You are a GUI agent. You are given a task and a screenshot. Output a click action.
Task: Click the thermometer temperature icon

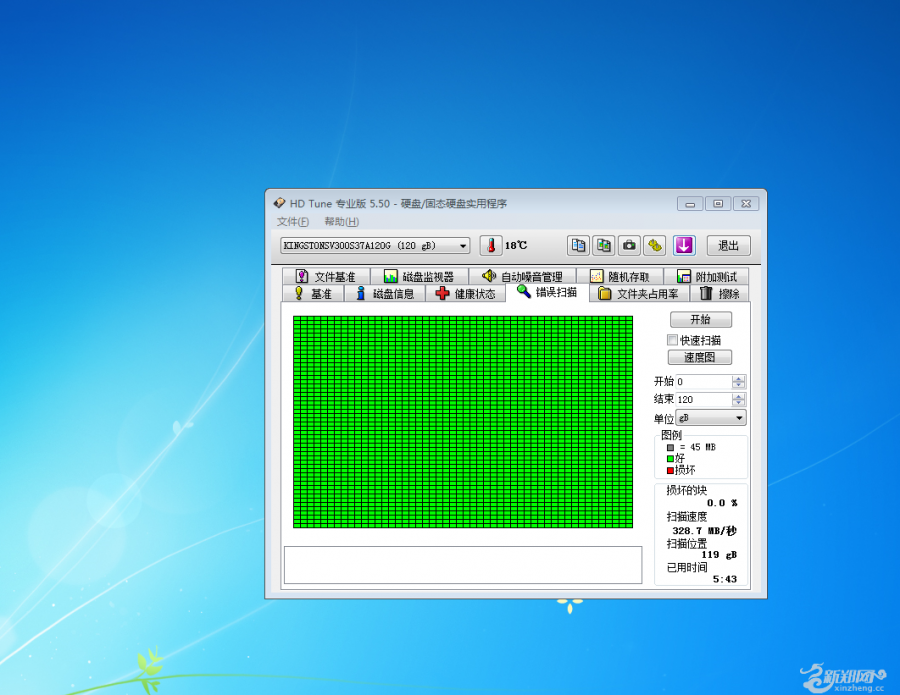pyautogui.click(x=491, y=246)
